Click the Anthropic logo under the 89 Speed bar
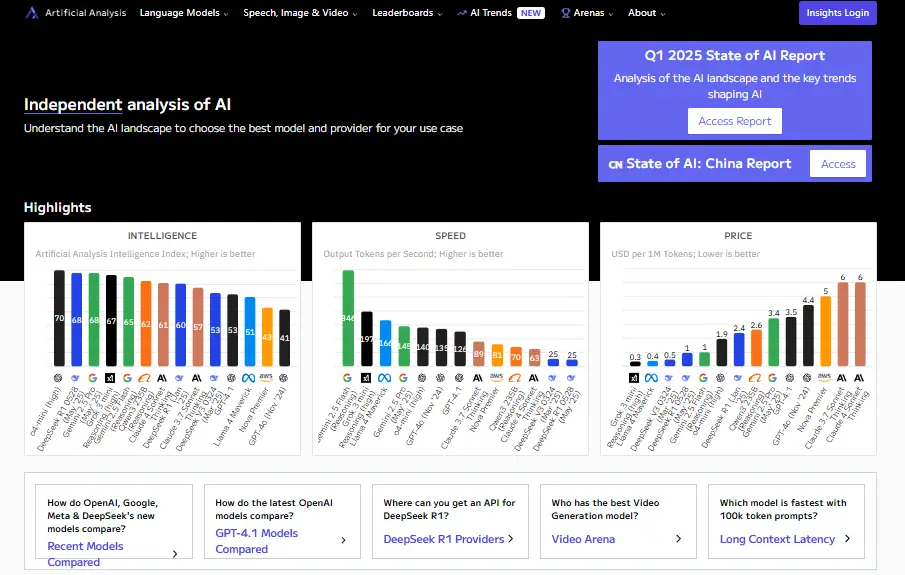 coord(478,378)
